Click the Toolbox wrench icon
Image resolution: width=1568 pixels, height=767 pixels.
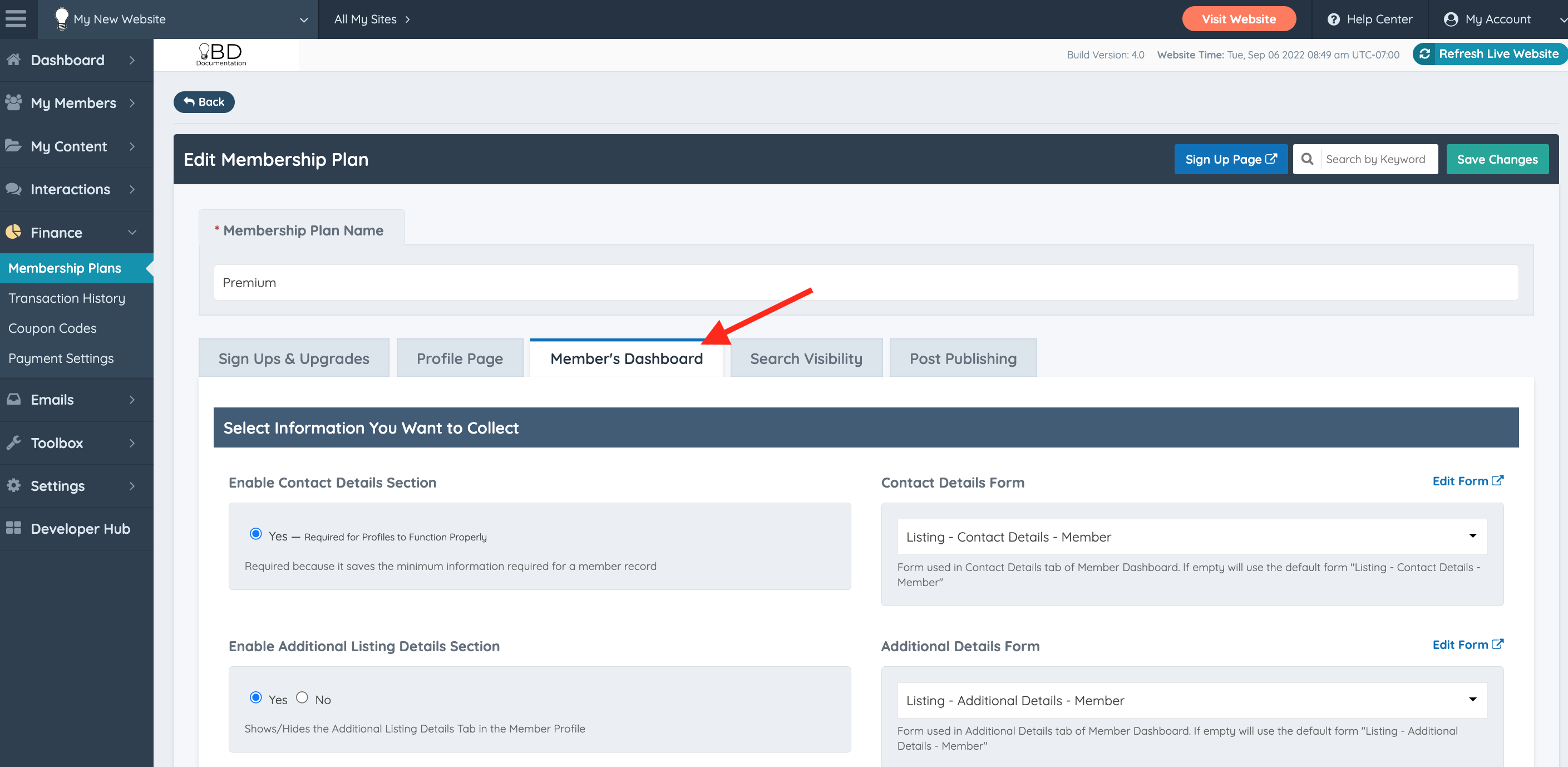coord(13,442)
